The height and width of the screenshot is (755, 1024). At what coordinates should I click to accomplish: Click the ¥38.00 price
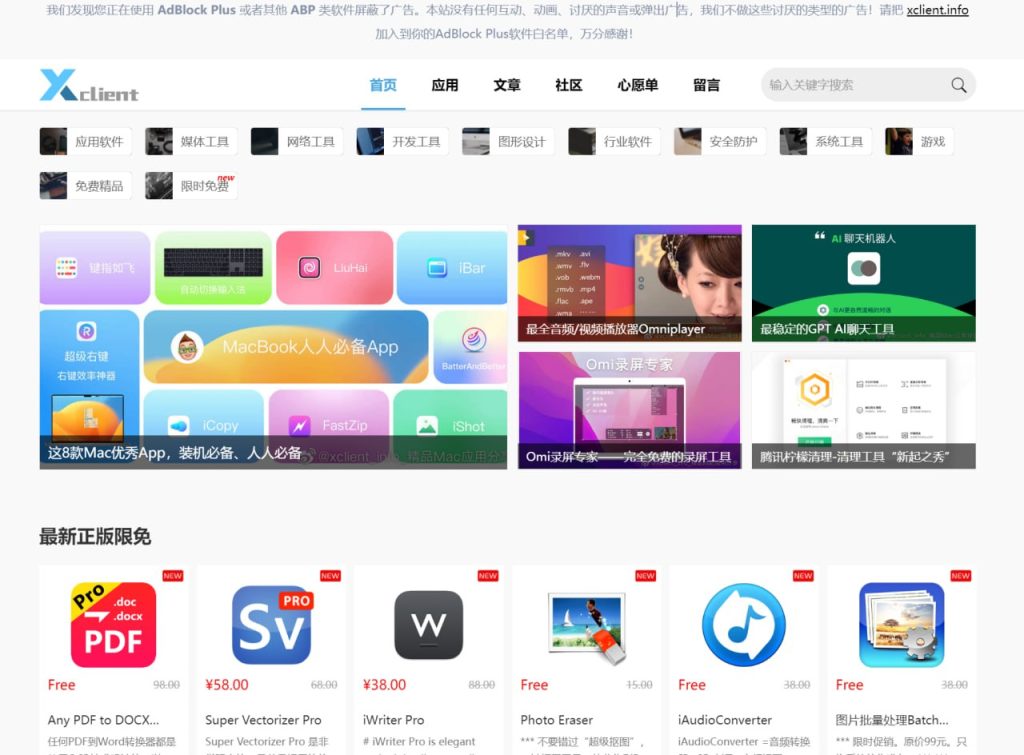(385, 684)
